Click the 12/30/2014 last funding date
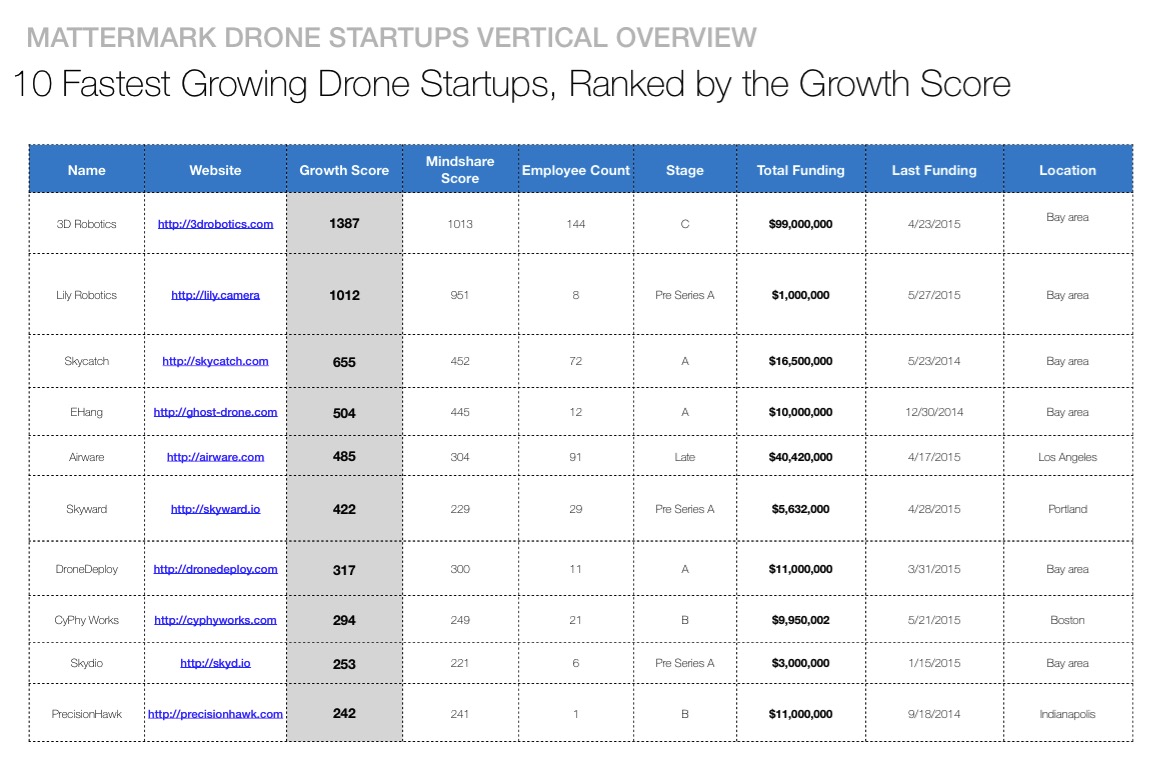 (934, 412)
